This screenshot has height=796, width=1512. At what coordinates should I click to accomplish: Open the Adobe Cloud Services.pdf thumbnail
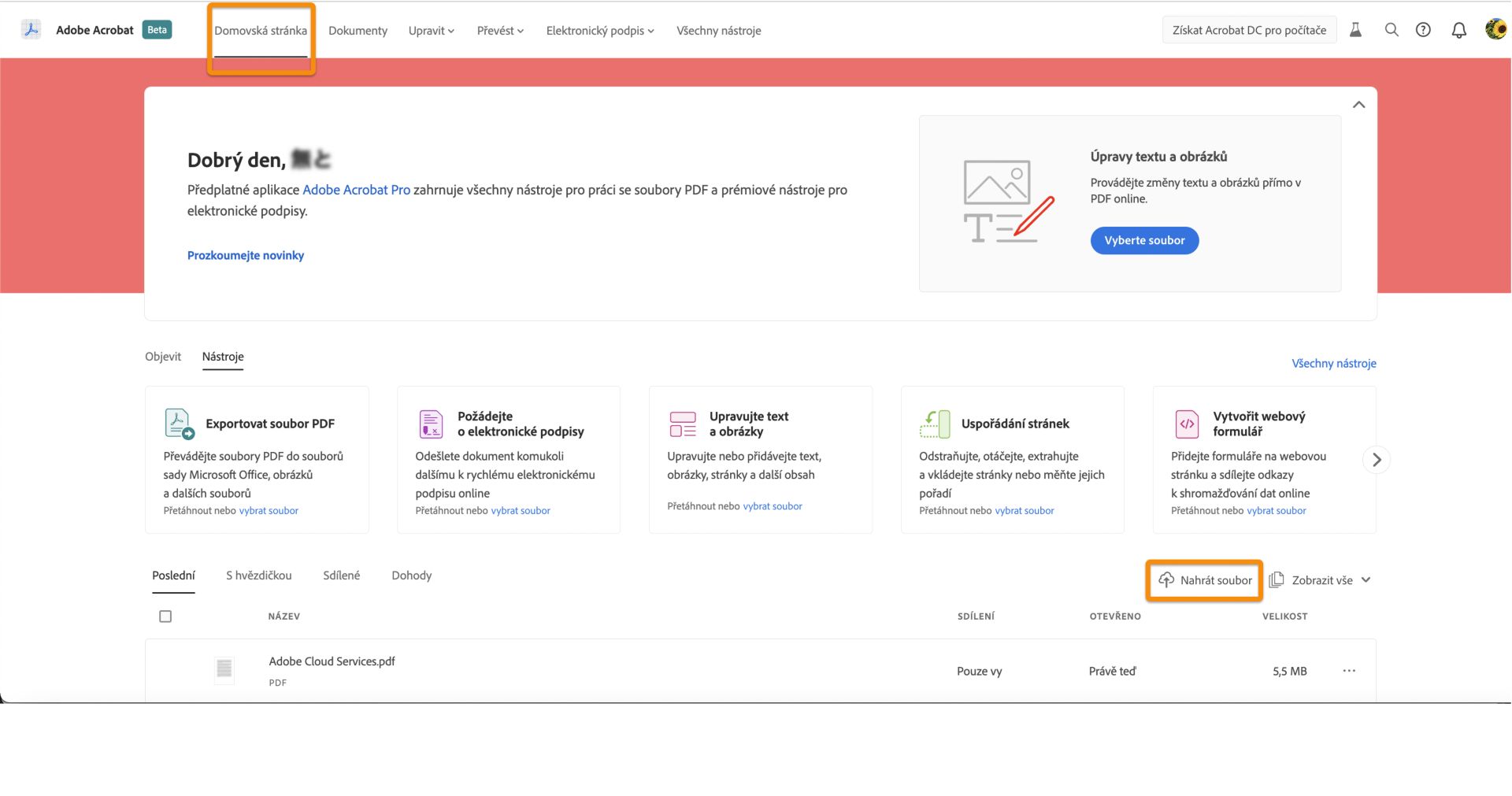(x=224, y=669)
